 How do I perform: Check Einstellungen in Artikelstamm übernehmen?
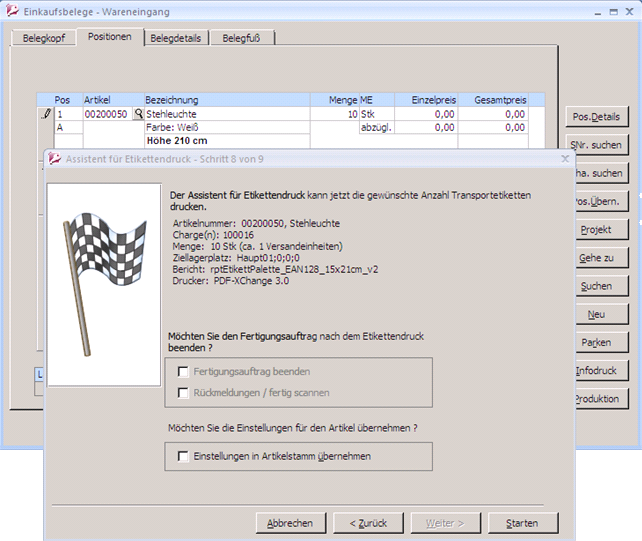(183, 456)
